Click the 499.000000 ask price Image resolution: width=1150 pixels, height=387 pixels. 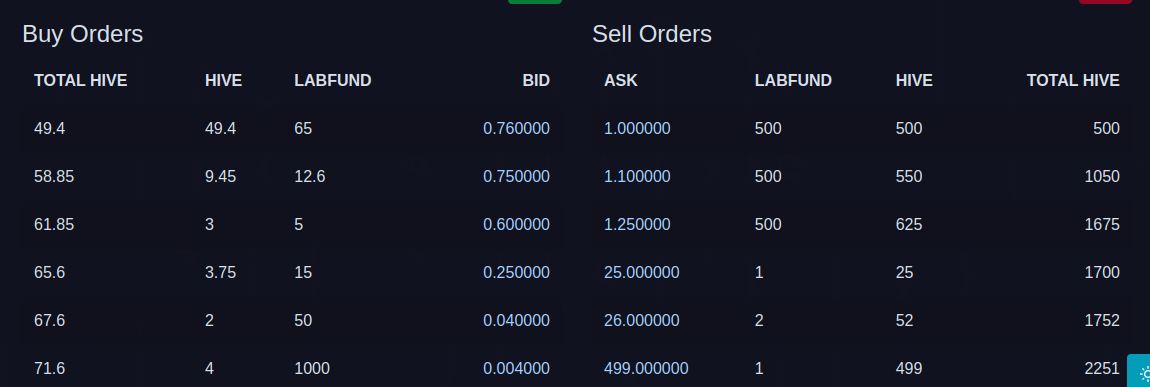(646, 369)
